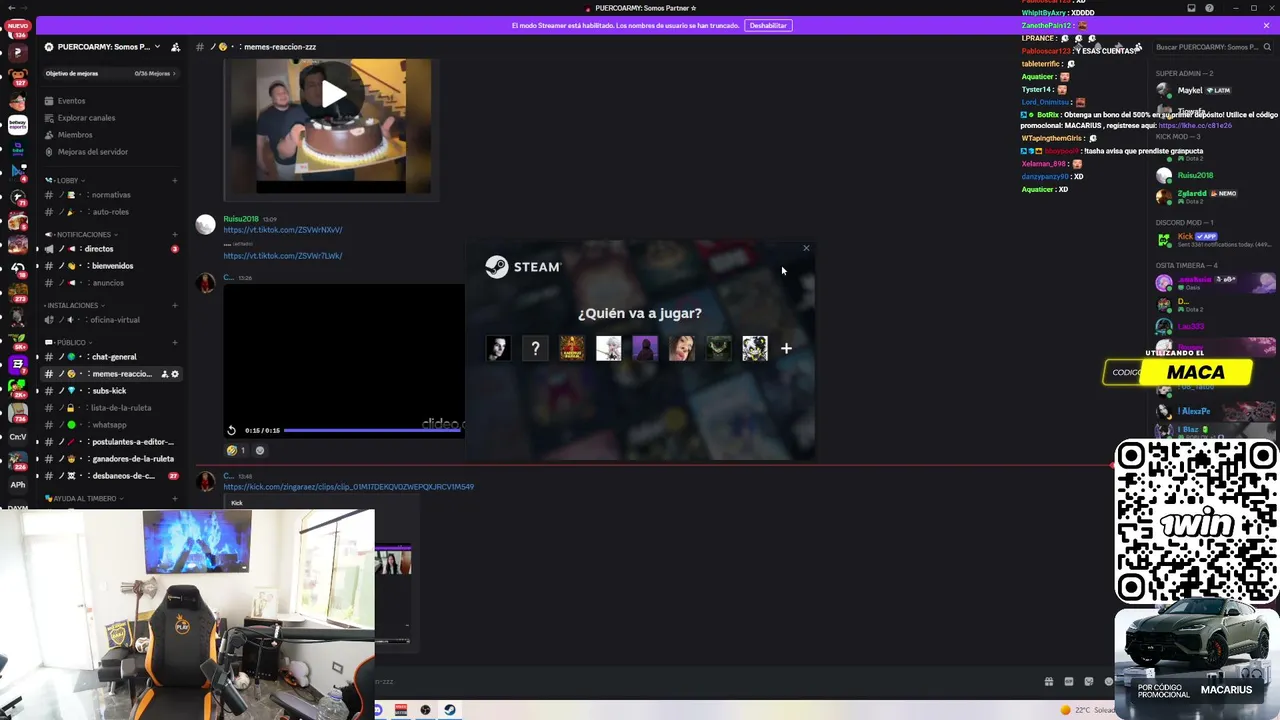Click the existing emoji reaction with count 1
1280x720 pixels.
(x=237, y=450)
